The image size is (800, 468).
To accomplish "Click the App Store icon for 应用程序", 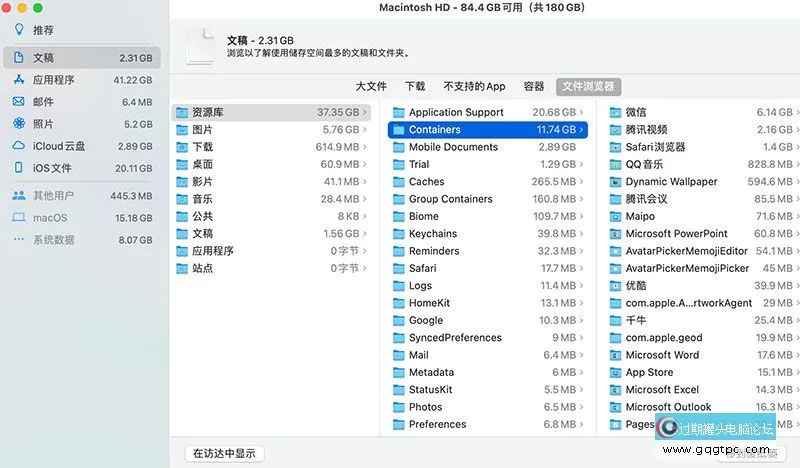I will click(19, 79).
